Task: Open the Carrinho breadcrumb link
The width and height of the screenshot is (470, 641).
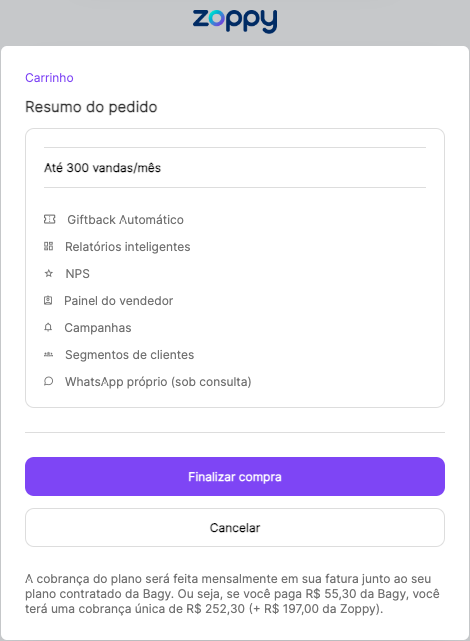Action: coord(49,78)
